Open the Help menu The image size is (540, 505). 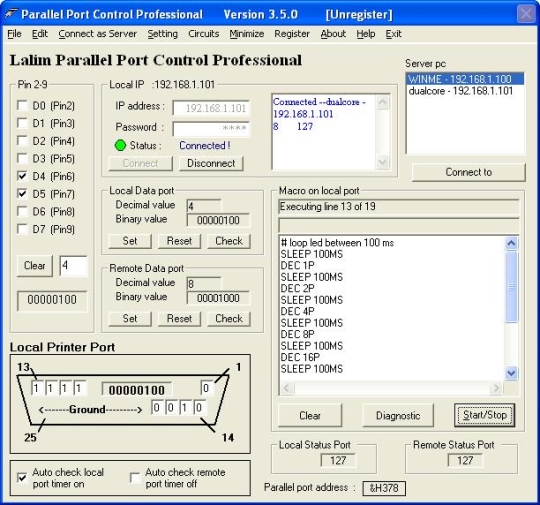pos(365,34)
